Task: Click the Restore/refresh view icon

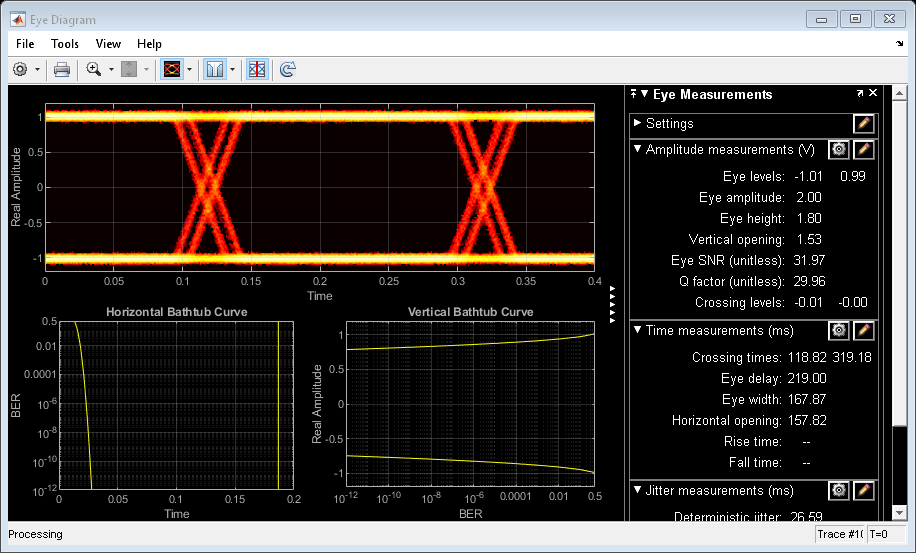Action: [287, 69]
